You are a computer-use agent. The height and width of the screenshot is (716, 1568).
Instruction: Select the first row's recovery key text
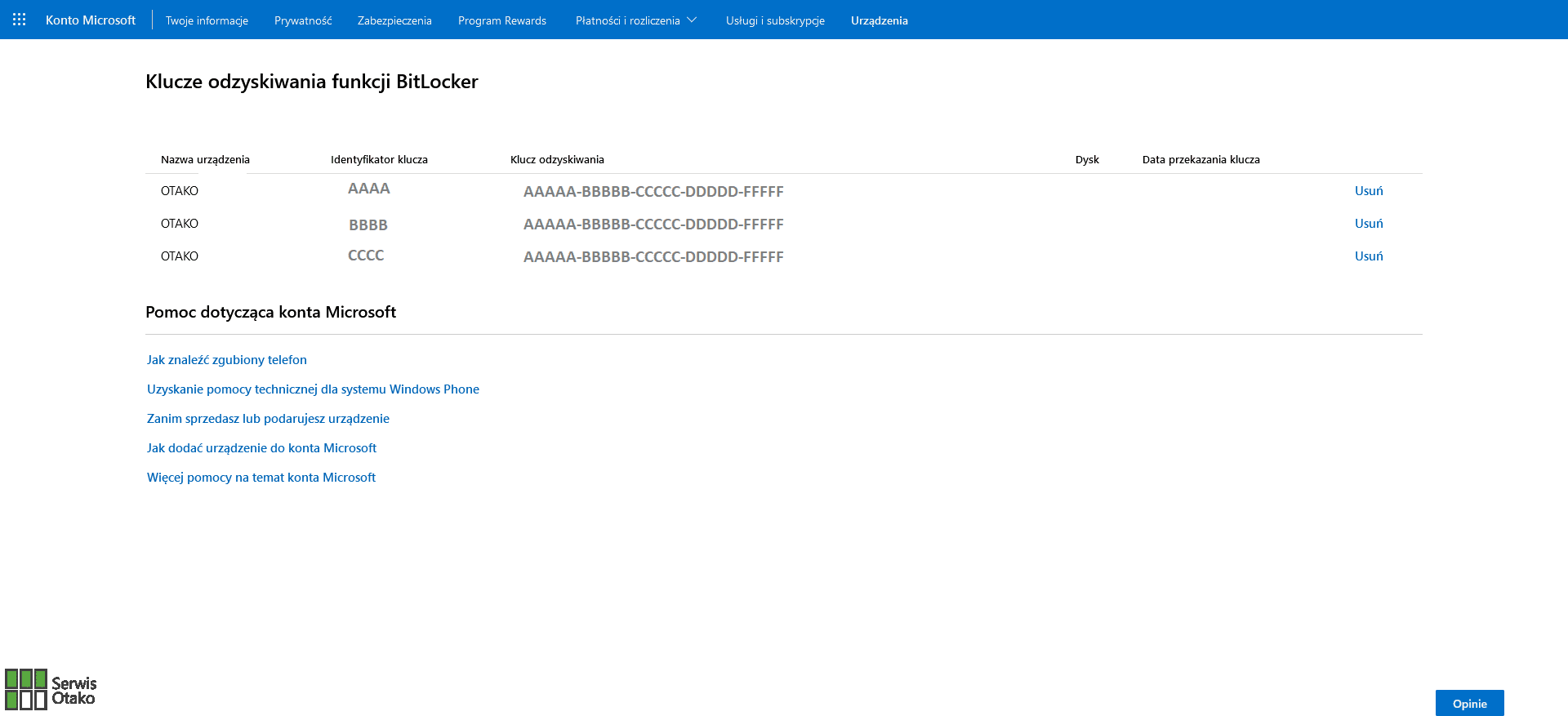653,192
